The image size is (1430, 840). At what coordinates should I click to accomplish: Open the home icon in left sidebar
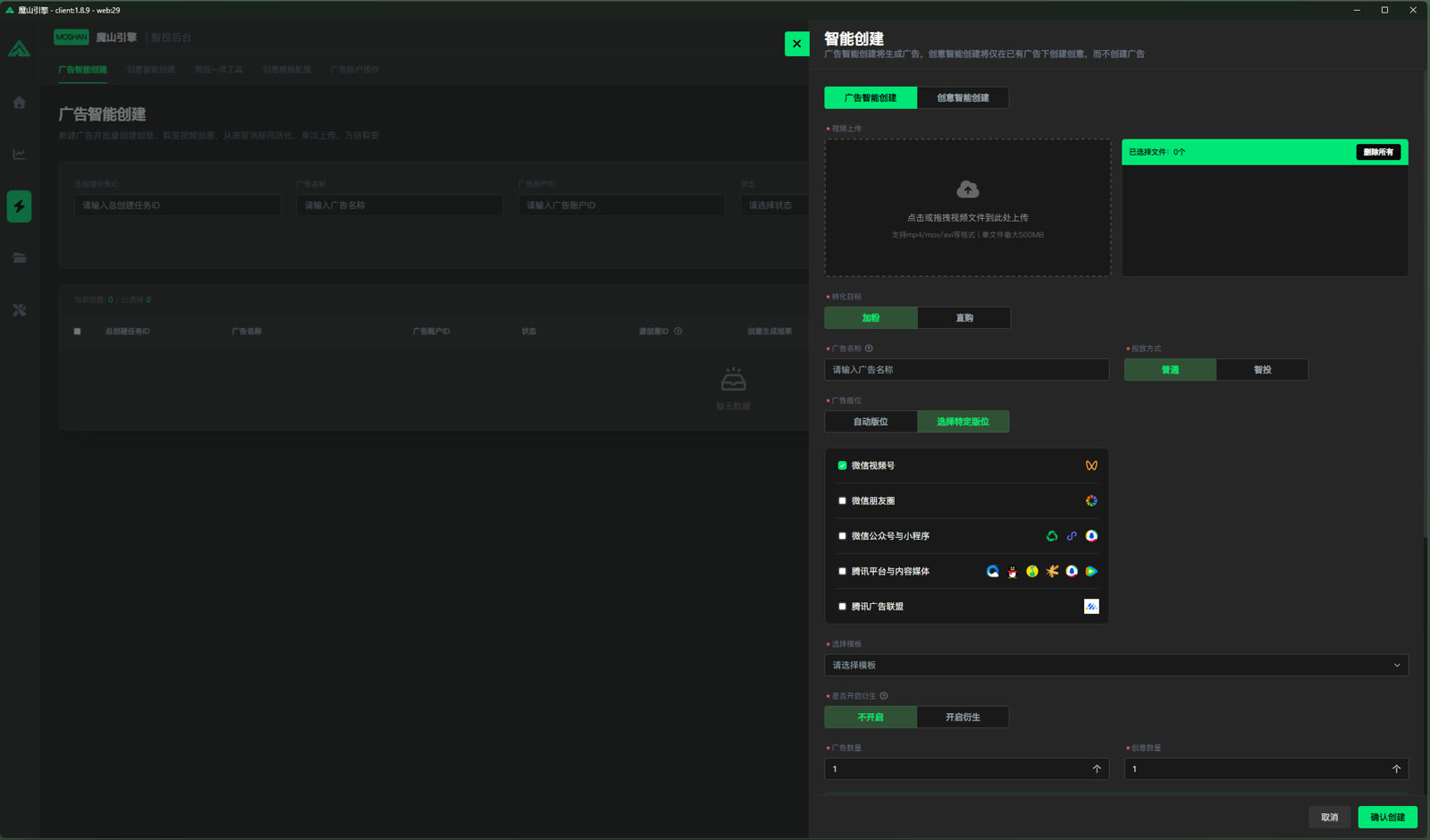[19, 103]
